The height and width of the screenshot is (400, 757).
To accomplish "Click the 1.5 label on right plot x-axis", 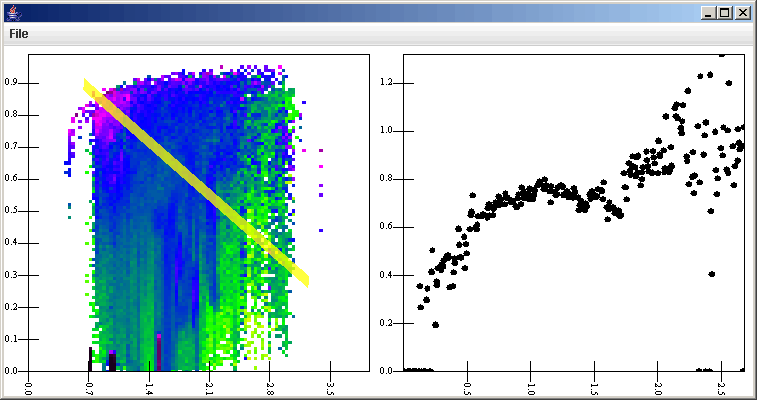I will [x=595, y=388].
